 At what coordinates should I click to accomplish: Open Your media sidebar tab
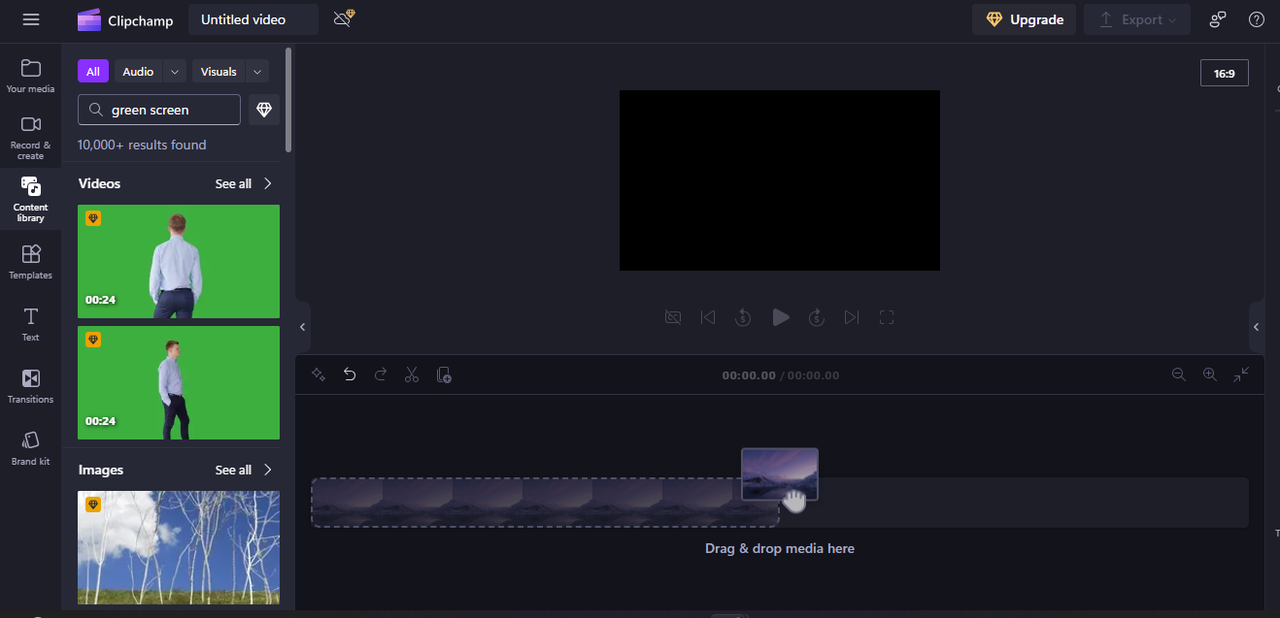click(x=31, y=76)
